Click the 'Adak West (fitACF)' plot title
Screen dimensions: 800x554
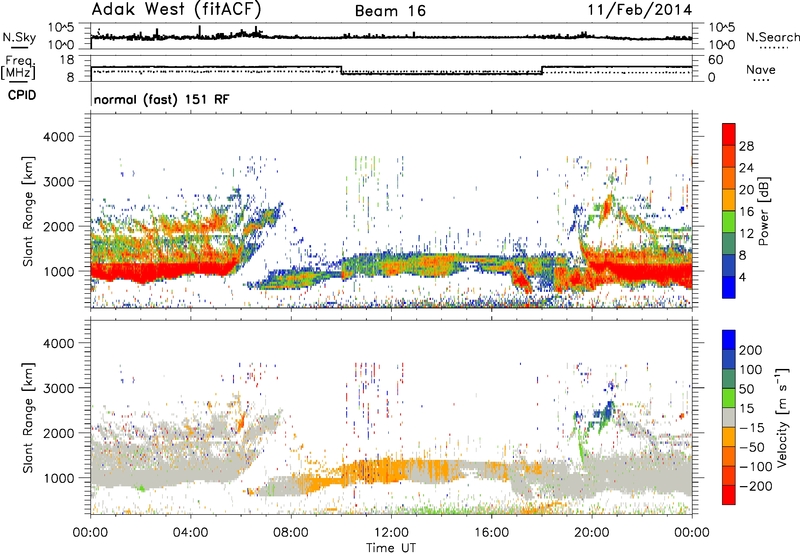pyautogui.click(x=177, y=10)
